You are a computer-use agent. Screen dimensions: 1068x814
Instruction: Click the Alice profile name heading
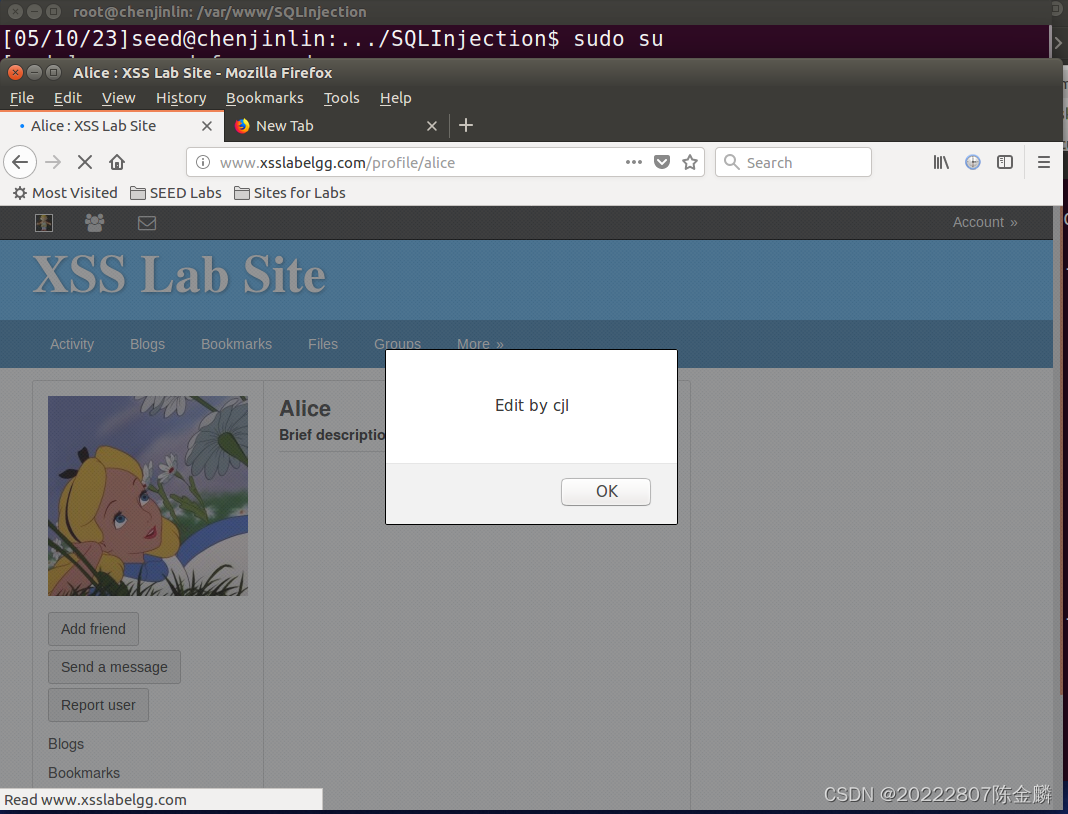tap(305, 408)
